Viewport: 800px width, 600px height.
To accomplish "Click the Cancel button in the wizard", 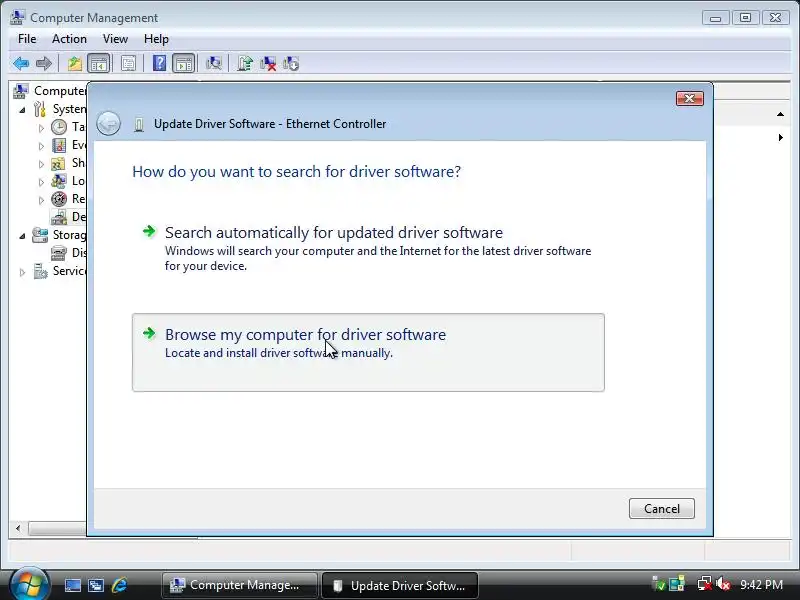I will (x=661, y=509).
